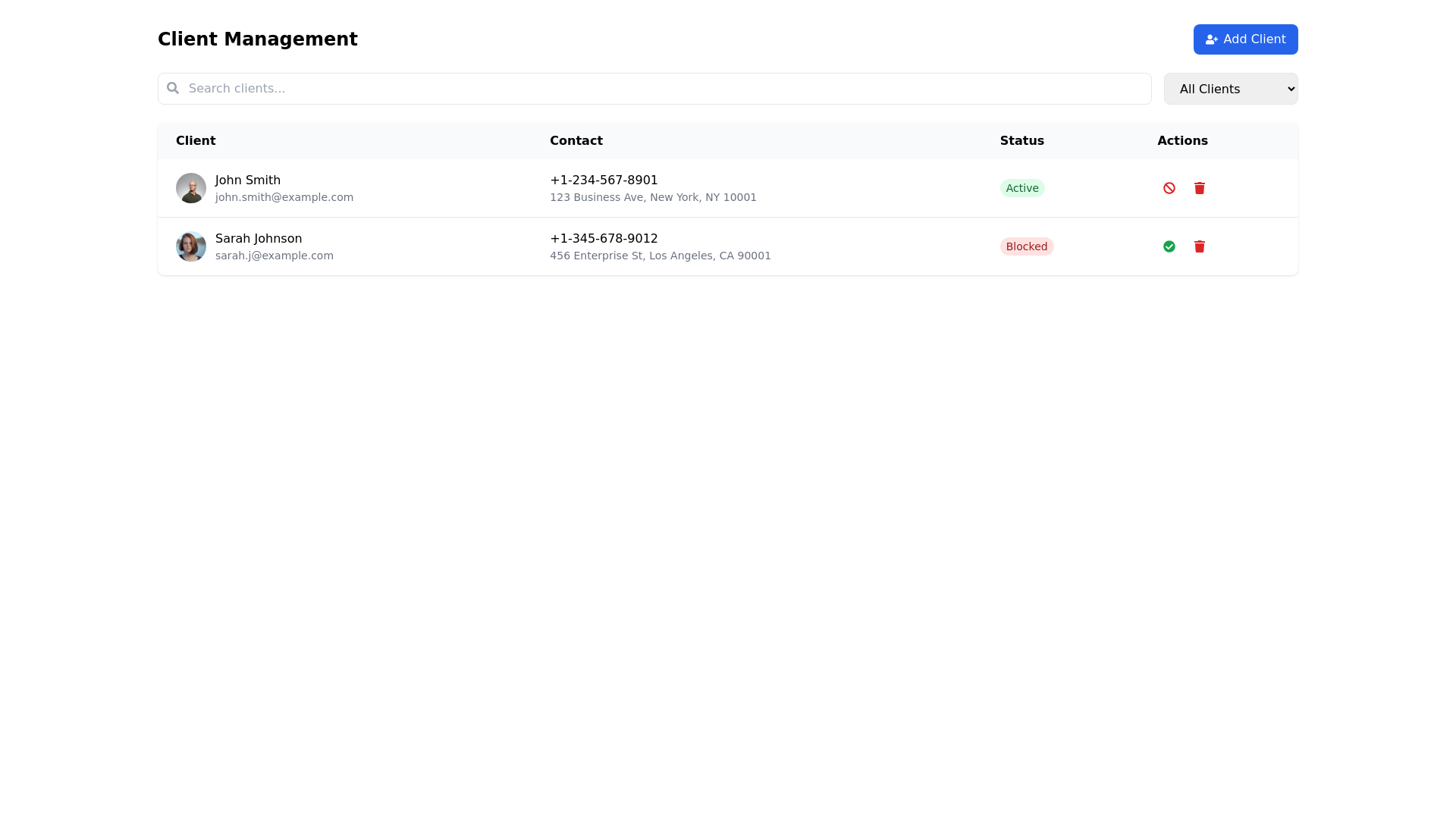The width and height of the screenshot is (1456, 819).
Task: Click the search magnifier icon
Action: click(174, 88)
